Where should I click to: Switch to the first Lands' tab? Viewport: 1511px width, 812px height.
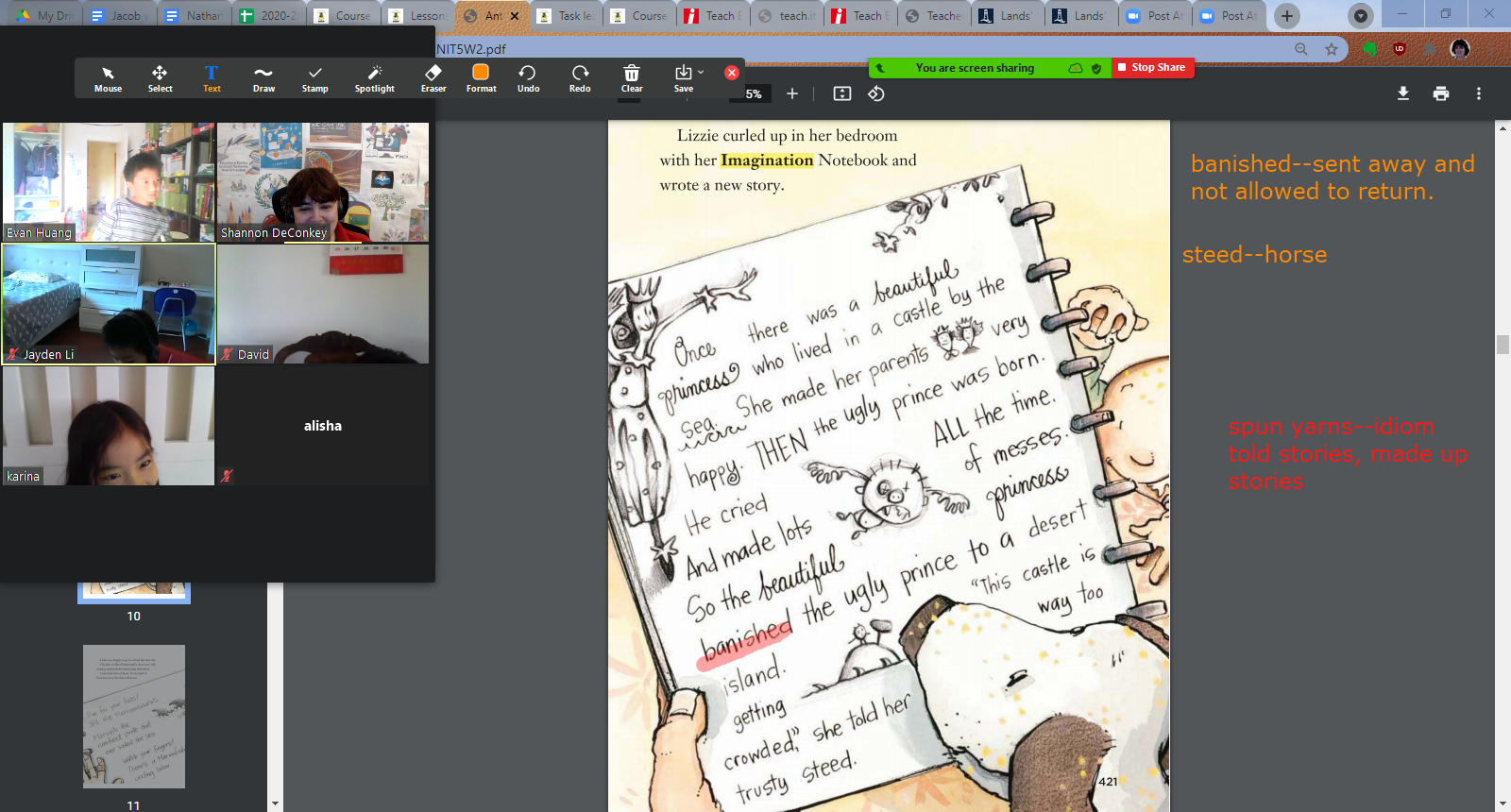tap(1007, 16)
